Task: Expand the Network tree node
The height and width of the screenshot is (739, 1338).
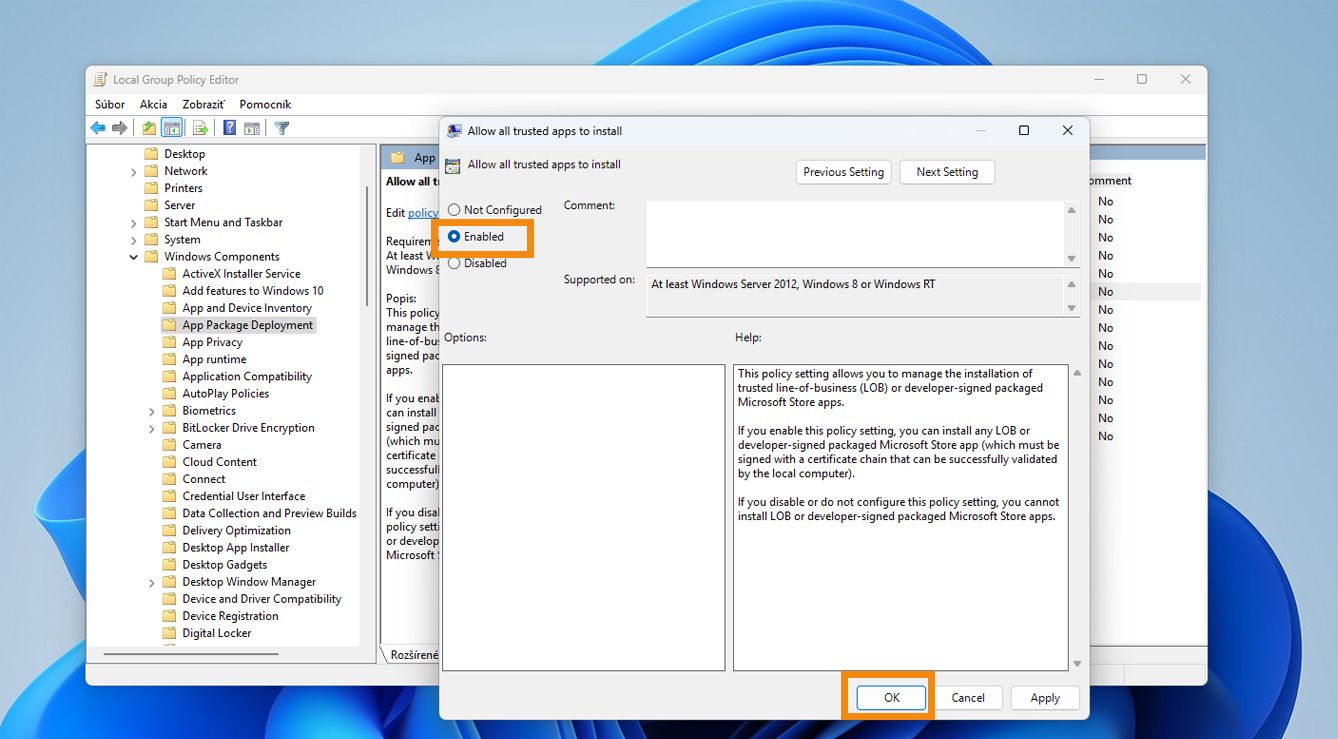Action: [x=134, y=172]
